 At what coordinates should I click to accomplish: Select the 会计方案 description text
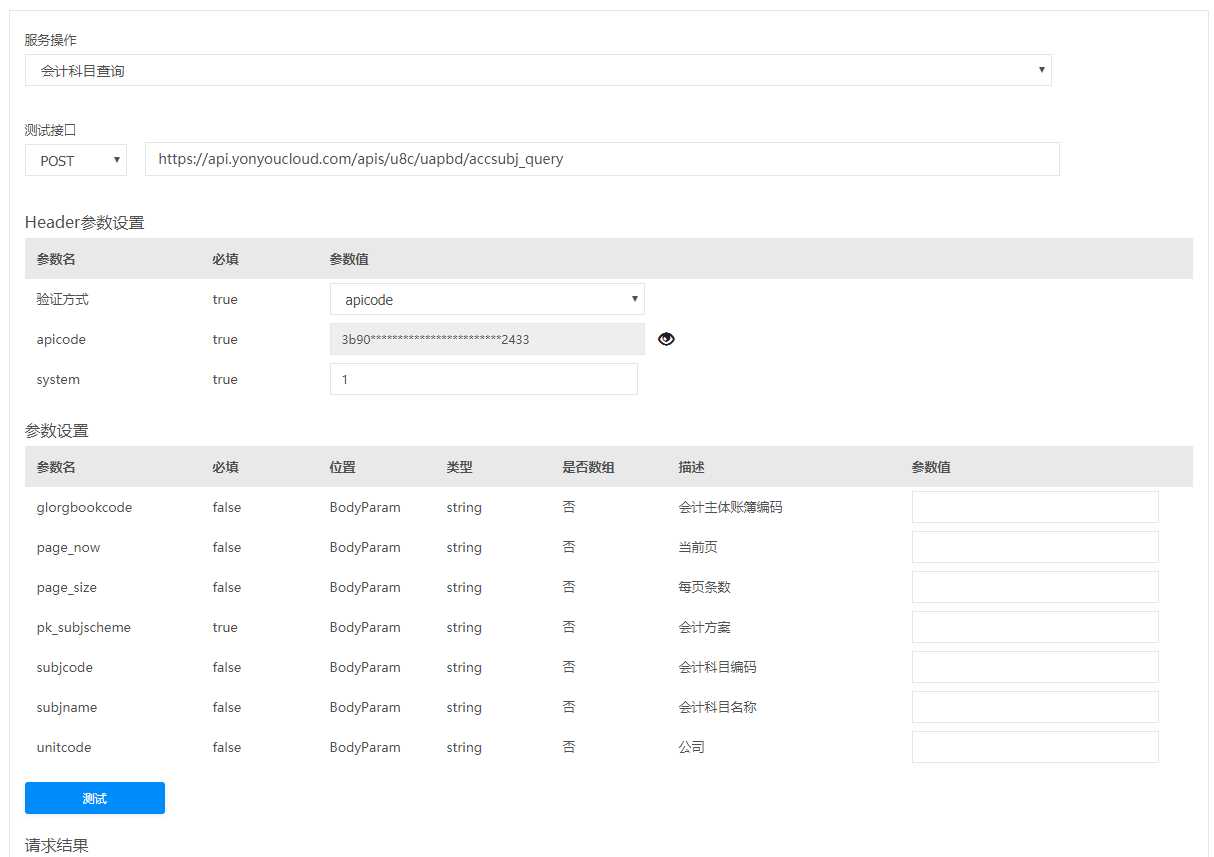pos(704,627)
